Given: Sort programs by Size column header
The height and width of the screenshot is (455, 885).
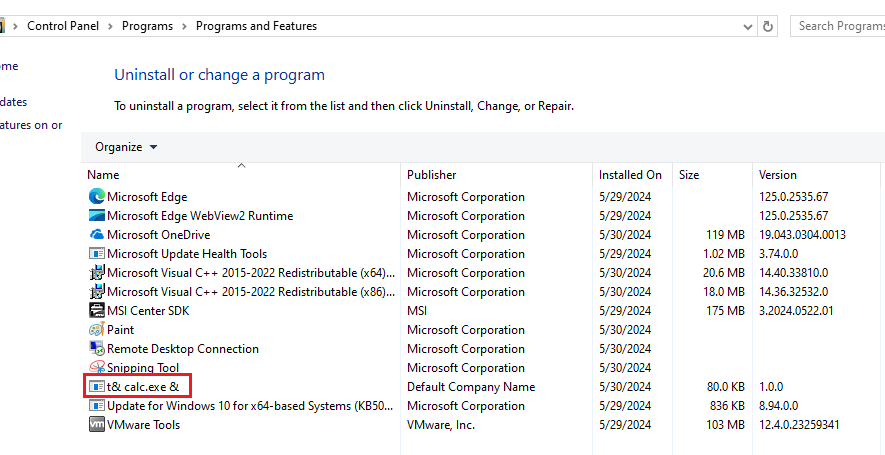Looking at the screenshot, I should 689,175.
